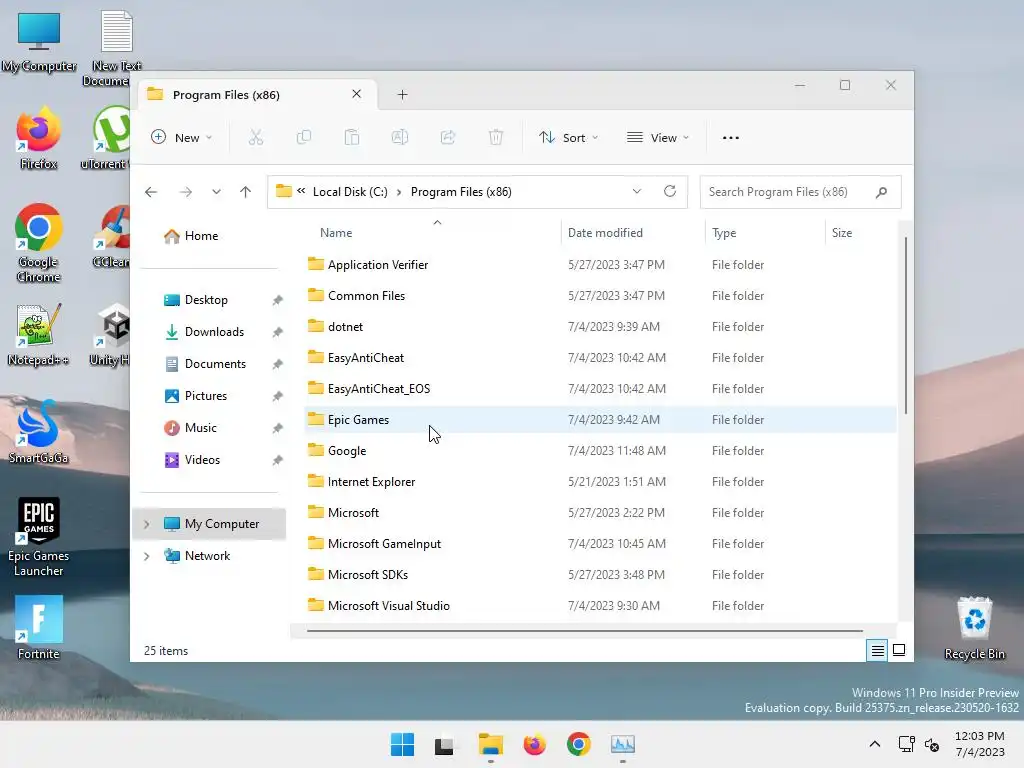Select My Computer desktop icon
Image resolution: width=1024 pixels, height=768 pixels.
pyautogui.click(x=39, y=42)
